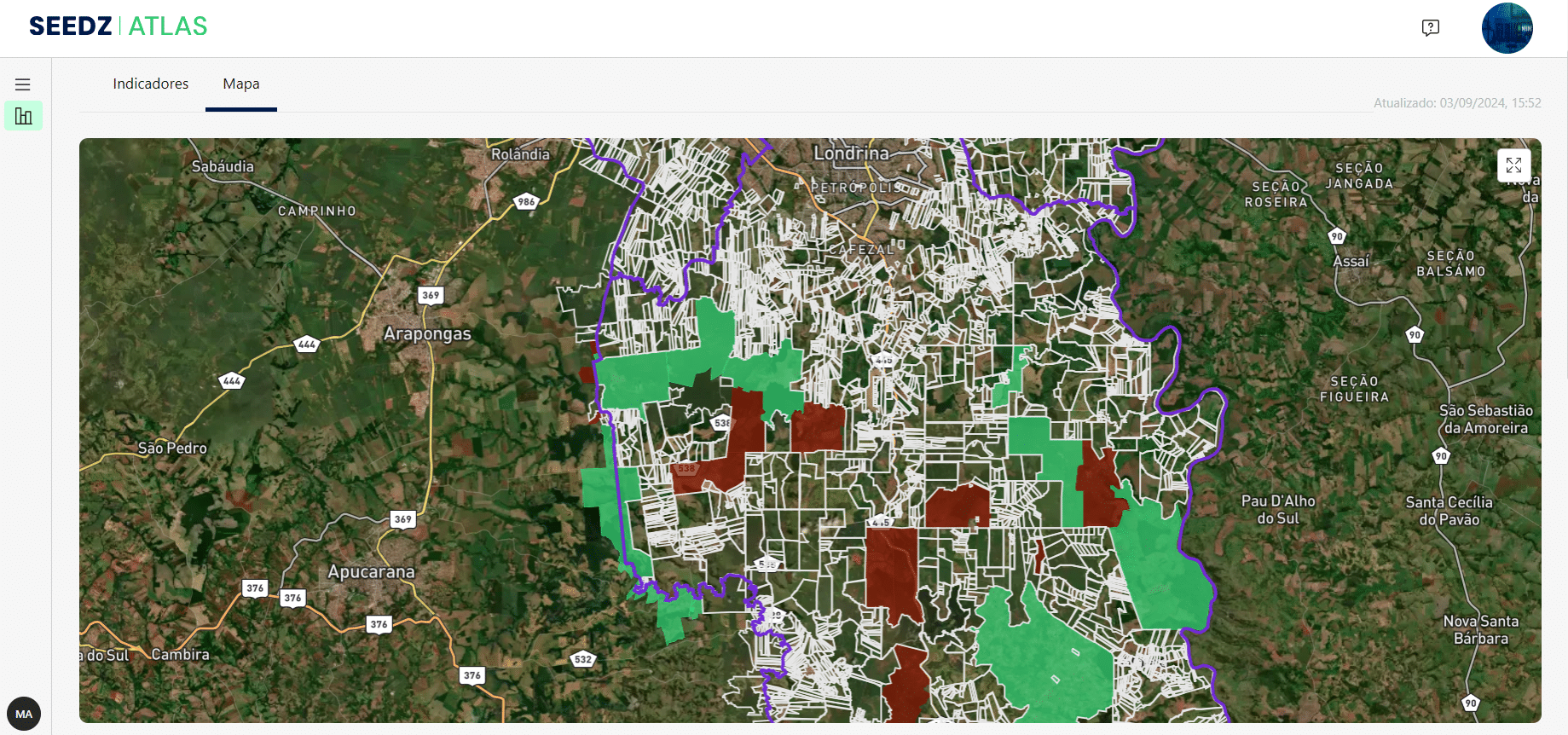
Task: Click Nova Santa Bárbara label
Action: pos(1481,629)
